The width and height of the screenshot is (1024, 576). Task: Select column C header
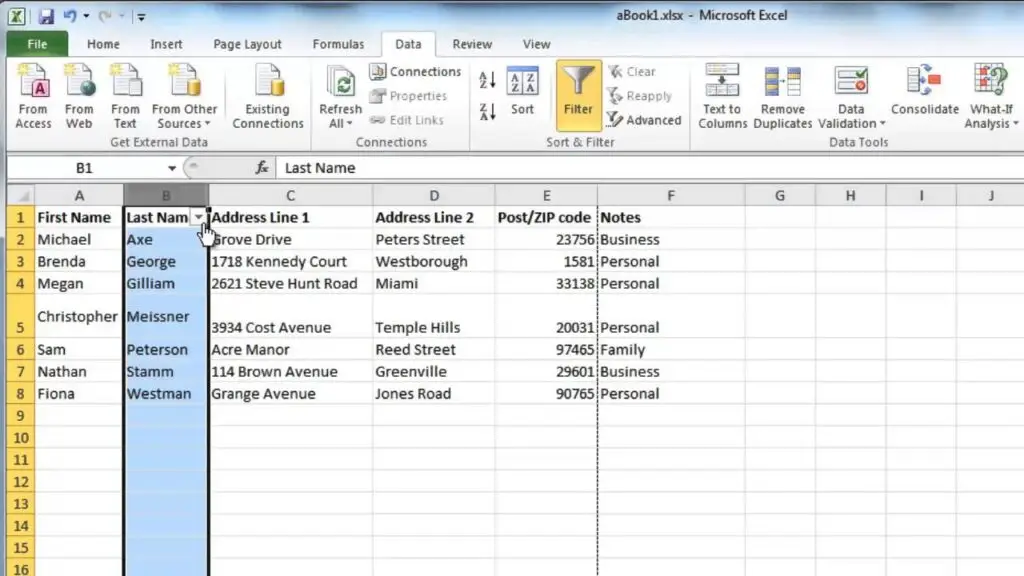pyautogui.click(x=290, y=196)
